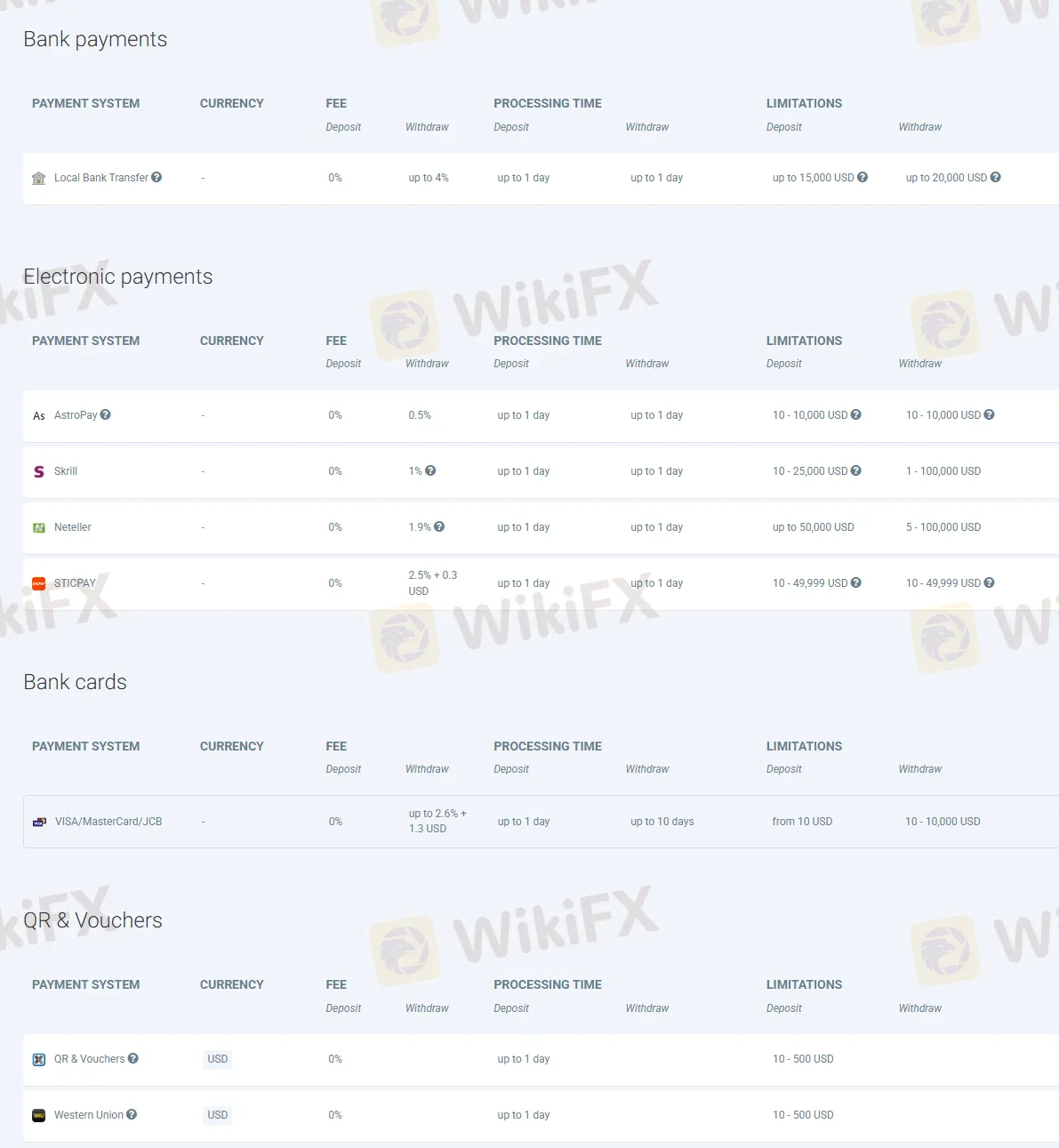The image size is (1059, 1148).
Task: Click the VISA/MasterCard/JCB card icon
Action: pos(39,823)
